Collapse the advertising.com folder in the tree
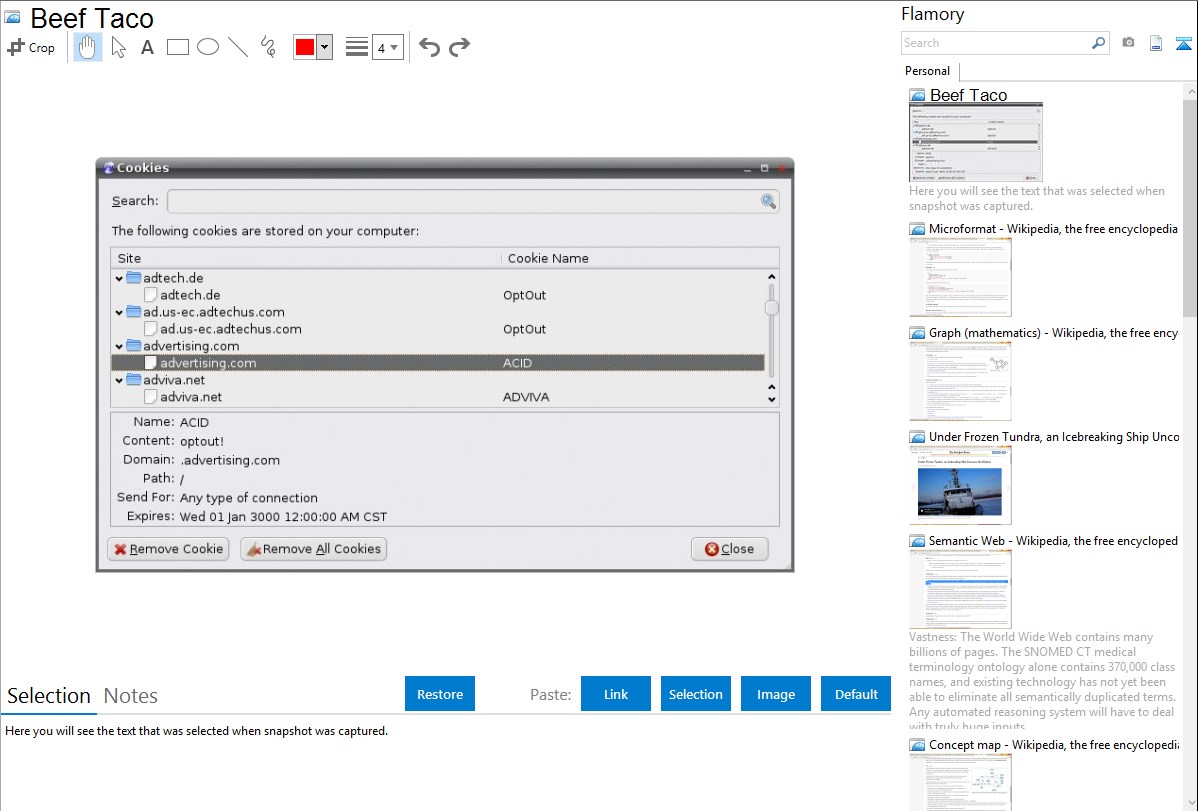This screenshot has height=811, width=1198. [x=120, y=346]
